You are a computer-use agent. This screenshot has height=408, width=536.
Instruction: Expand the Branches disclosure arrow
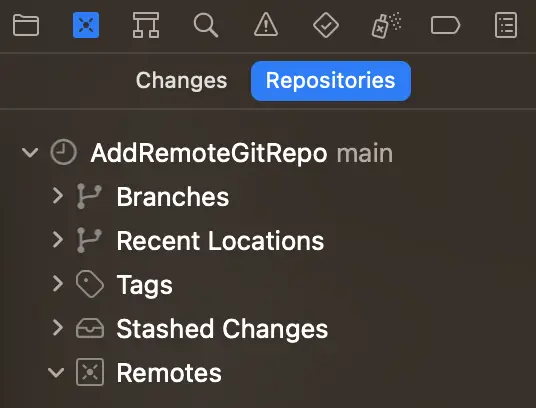pos(58,196)
